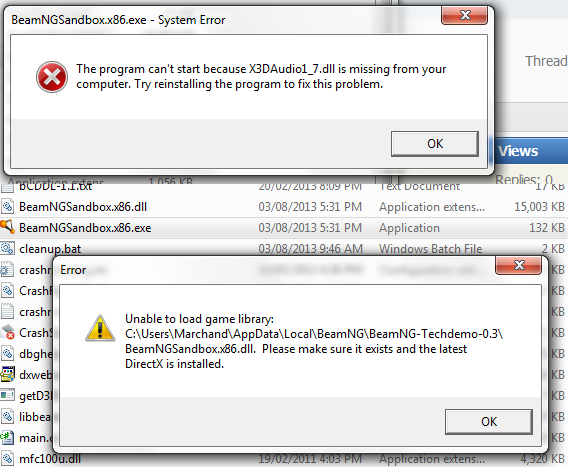Close the BeamNGSandbox System Error dialog
The width and height of the screenshot is (568, 467).
point(464,15)
